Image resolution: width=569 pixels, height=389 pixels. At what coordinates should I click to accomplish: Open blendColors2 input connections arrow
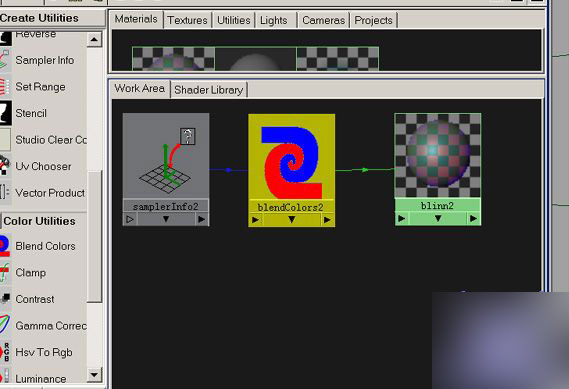click(x=255, y=220)
